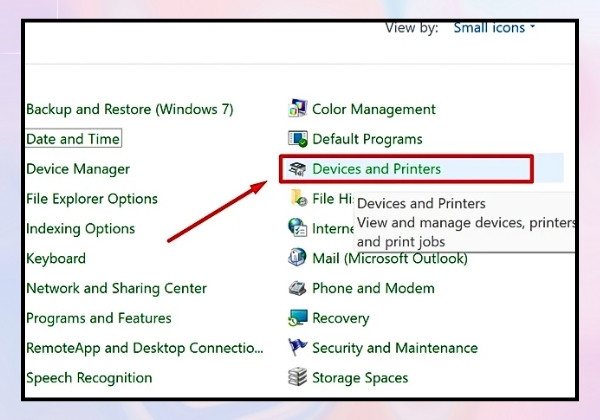Click the Internet Options globe icon
Viewport: 600px width, 420px height.
pos(298,228)
